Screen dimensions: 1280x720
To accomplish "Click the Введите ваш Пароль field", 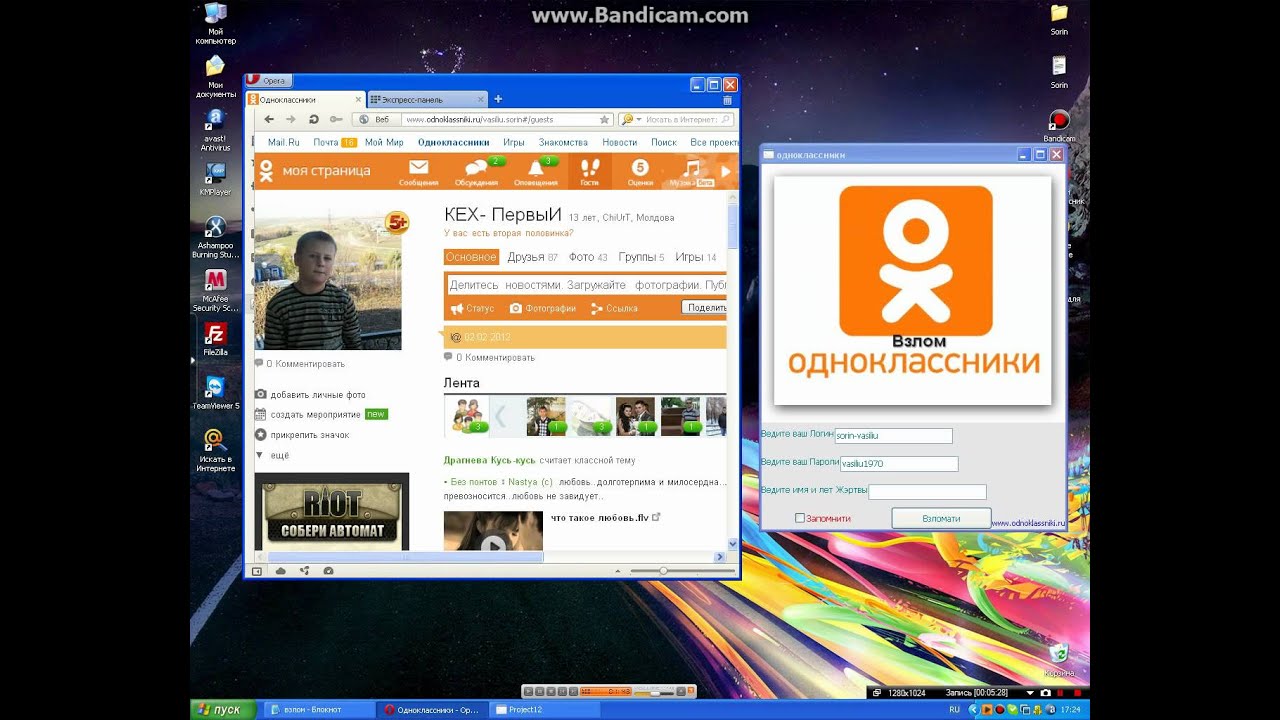I will [x=899, y=464].
